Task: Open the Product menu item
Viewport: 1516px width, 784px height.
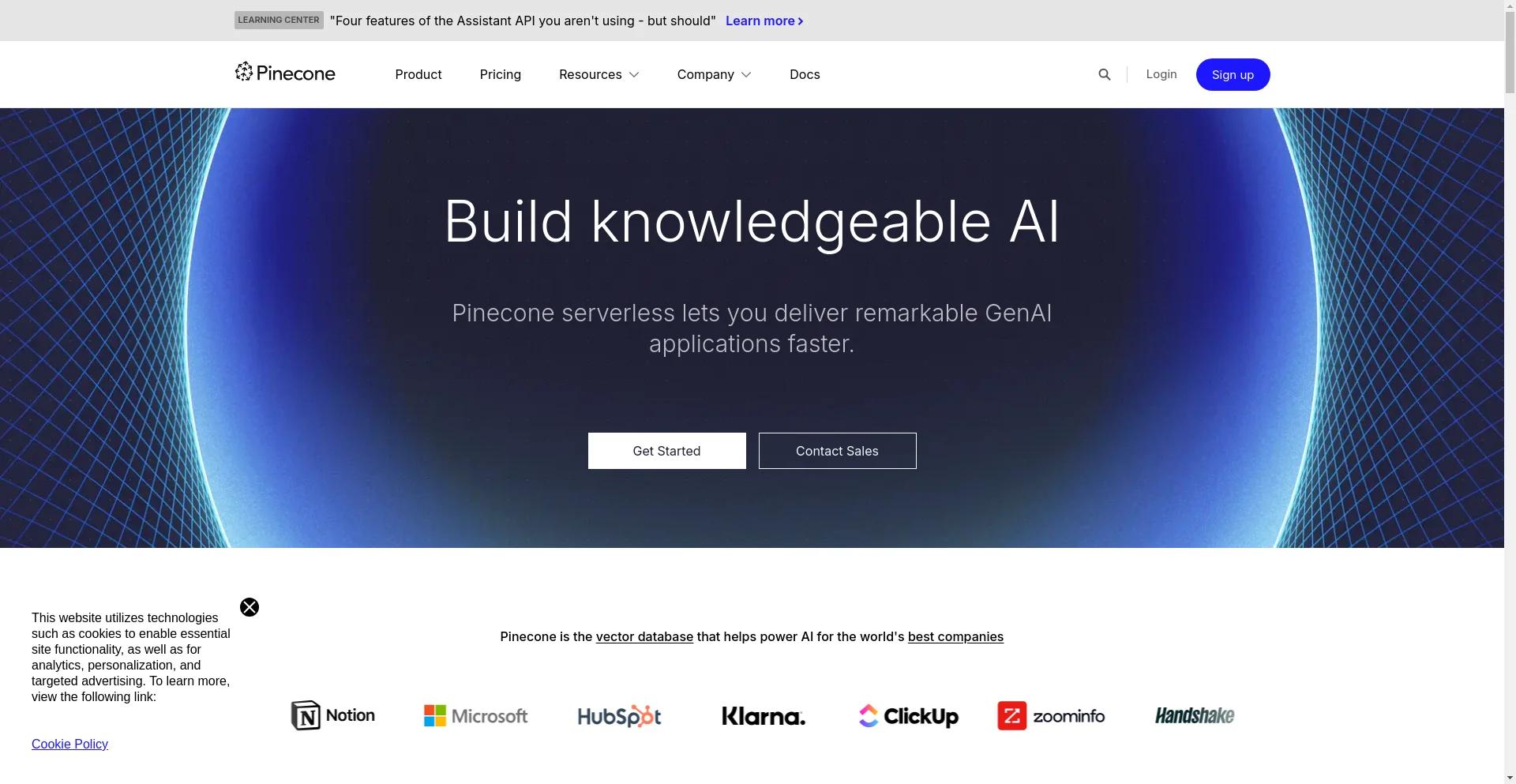Action: [x=418, y=74]
